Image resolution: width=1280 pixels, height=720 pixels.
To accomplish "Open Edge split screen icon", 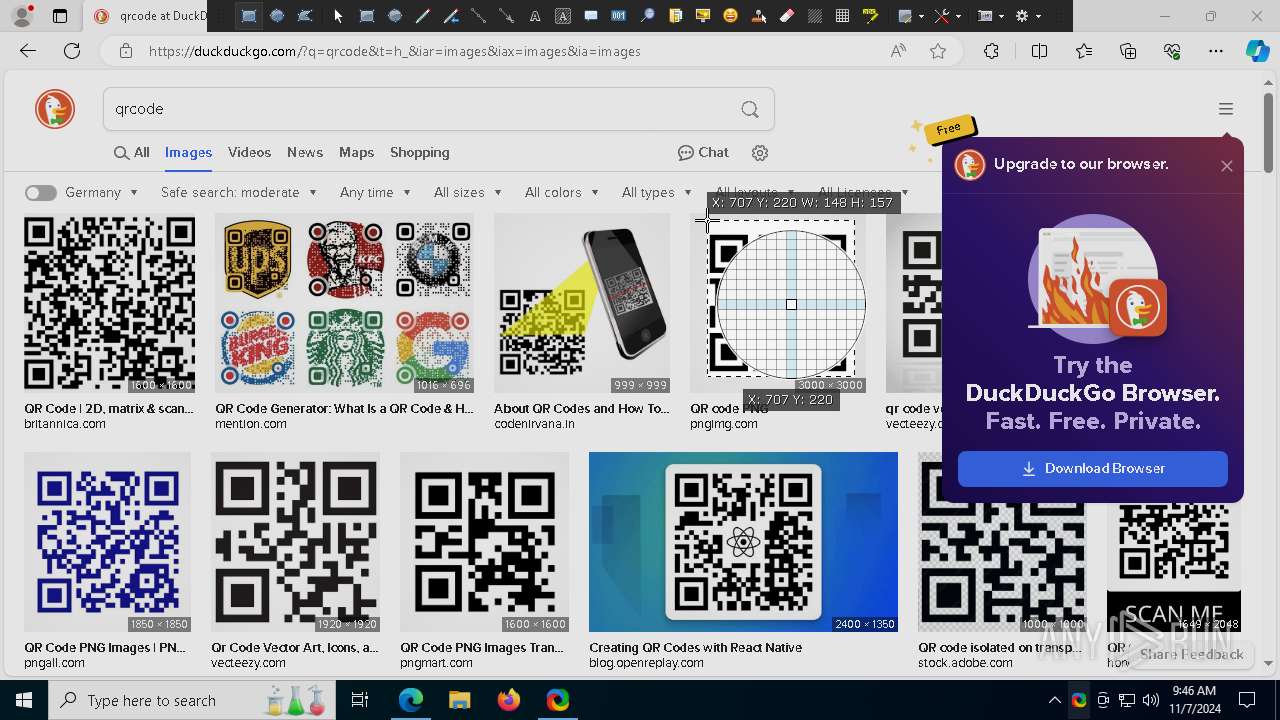I will pyautogui.click(x=1039, y=51).
